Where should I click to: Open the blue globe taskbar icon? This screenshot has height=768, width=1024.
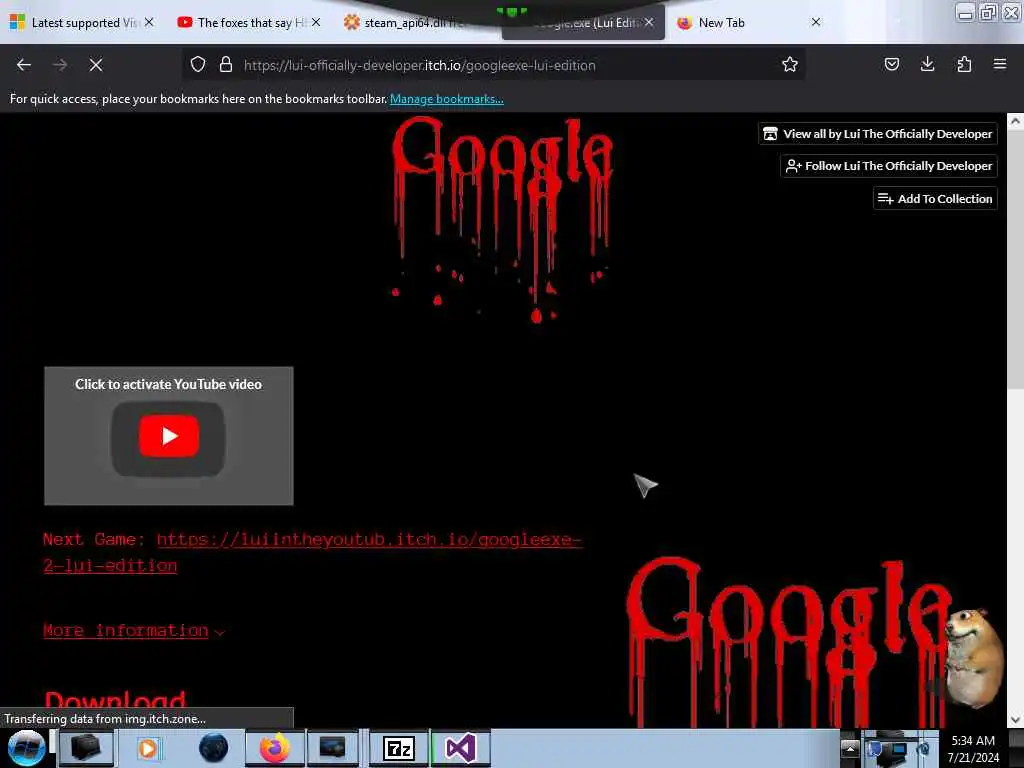pos(213,748)
